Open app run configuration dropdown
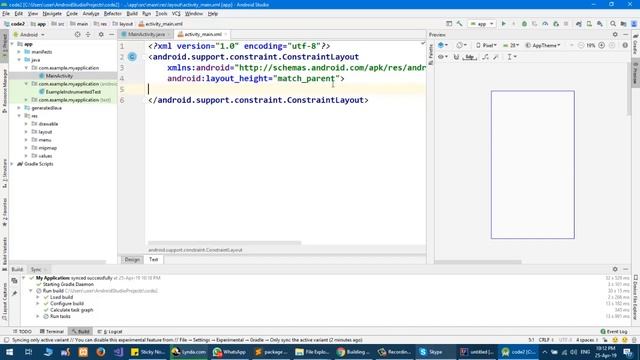Viewport: 640px width, 360px height. [x=482, y=24]
